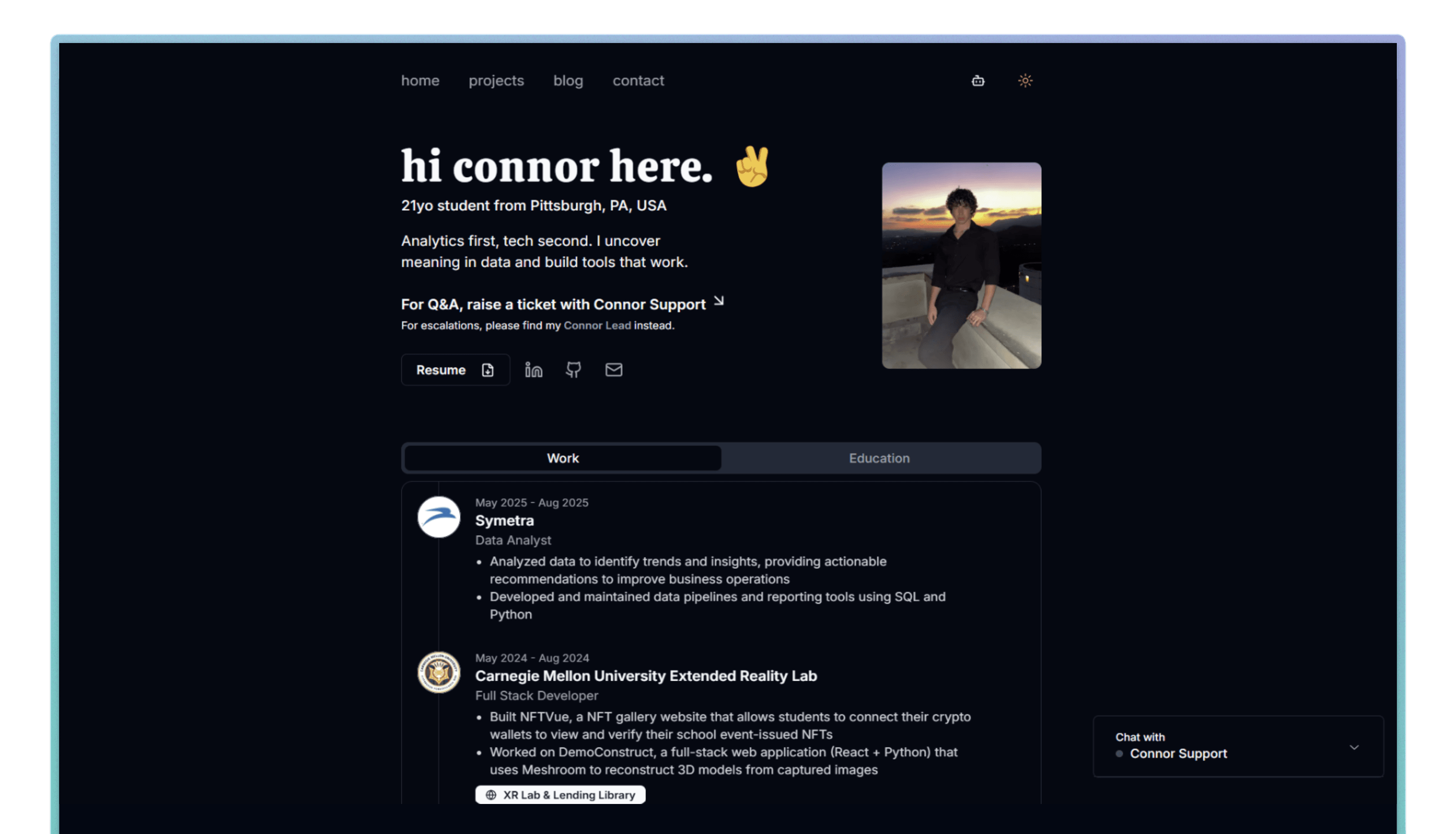Switch to the Education tab
This screenshot has height=834, width=1456.
click(880, 458)
